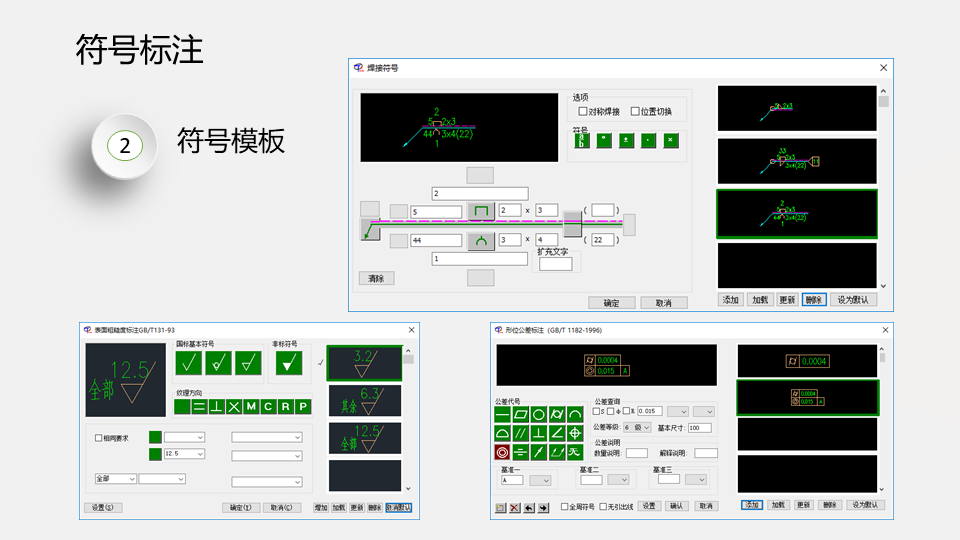Select the perpendicularity tolerance symbol
Viewport: 960px width, 540px height.
coord(539,433)
